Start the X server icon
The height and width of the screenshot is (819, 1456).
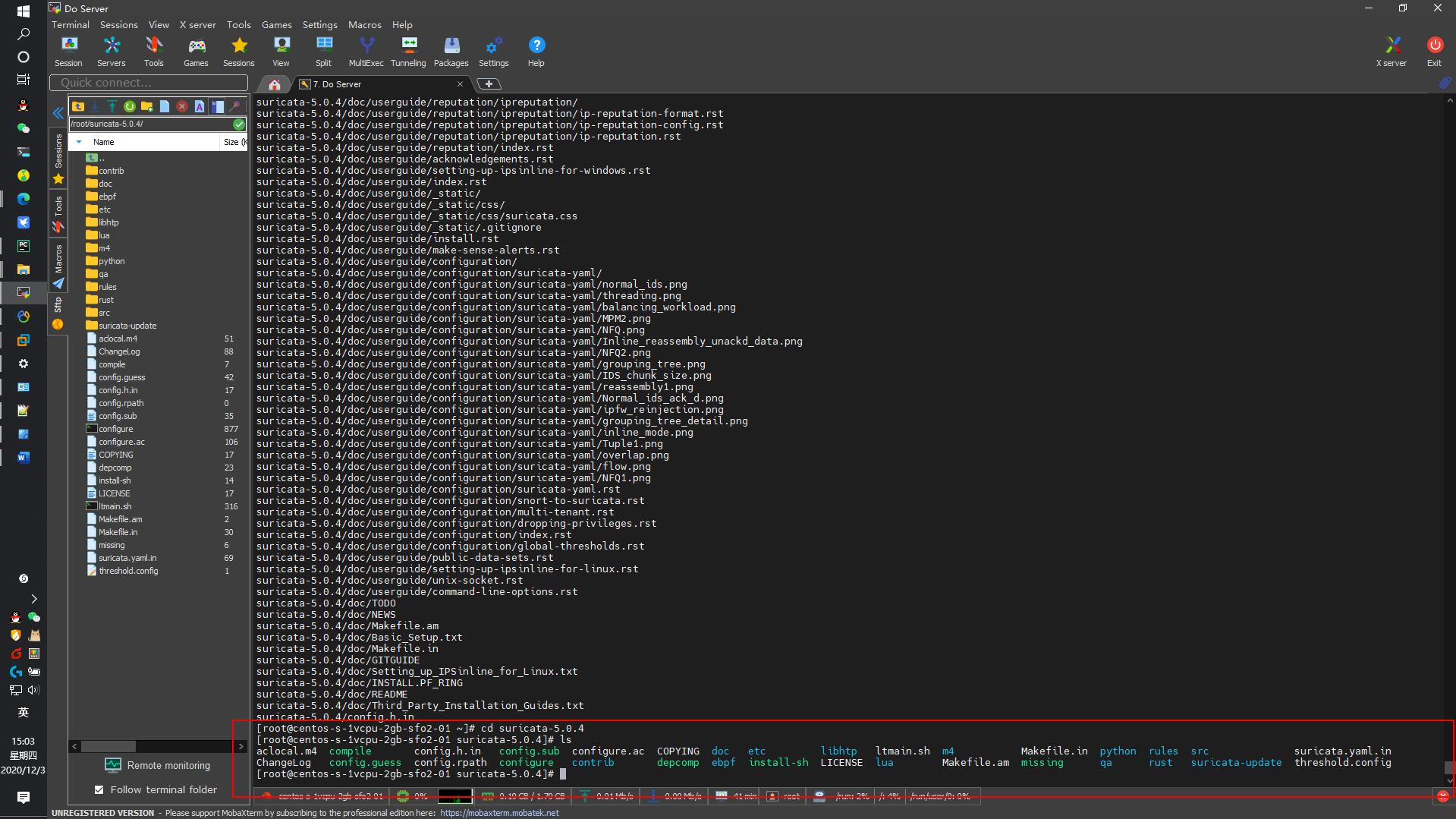pos(1392,52)
